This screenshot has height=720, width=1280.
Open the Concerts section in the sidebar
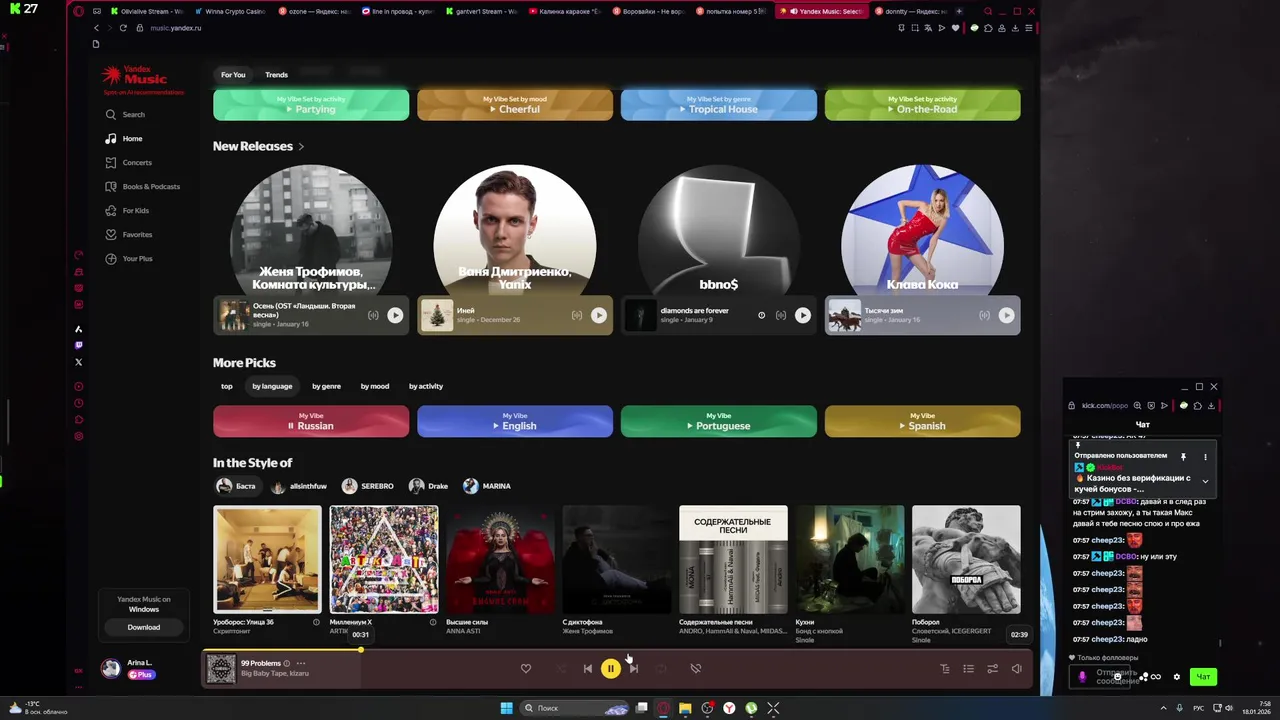[x=129, y=162]
